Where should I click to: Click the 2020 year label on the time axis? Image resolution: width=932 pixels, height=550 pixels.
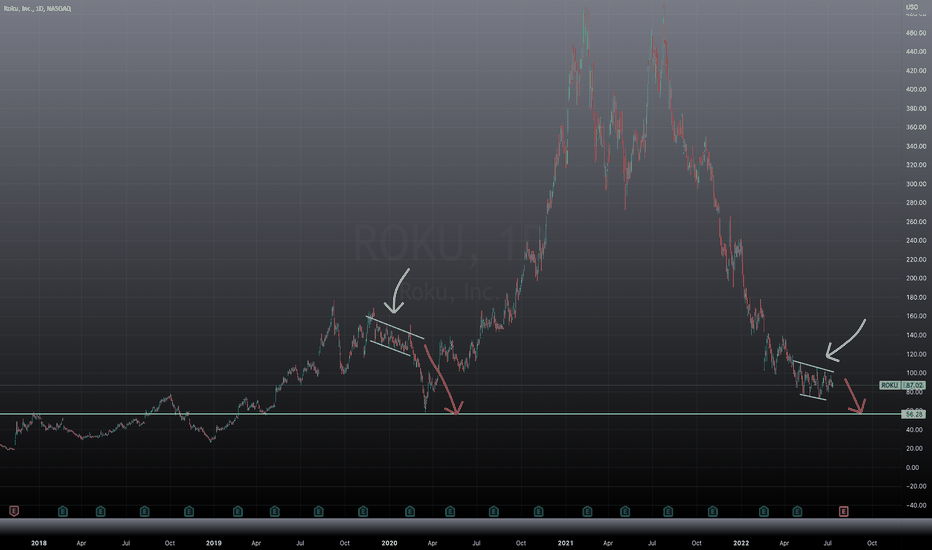[389, 543]
